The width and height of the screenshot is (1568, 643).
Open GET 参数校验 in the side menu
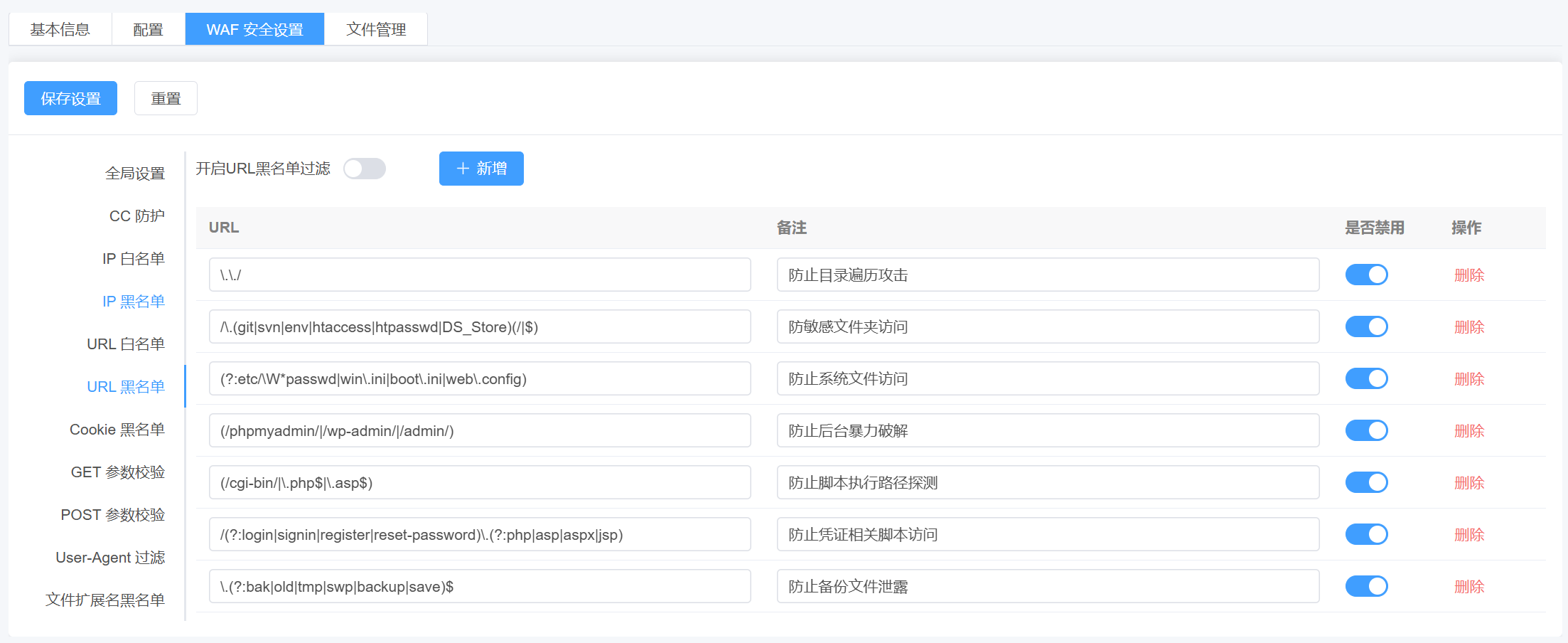118,472
